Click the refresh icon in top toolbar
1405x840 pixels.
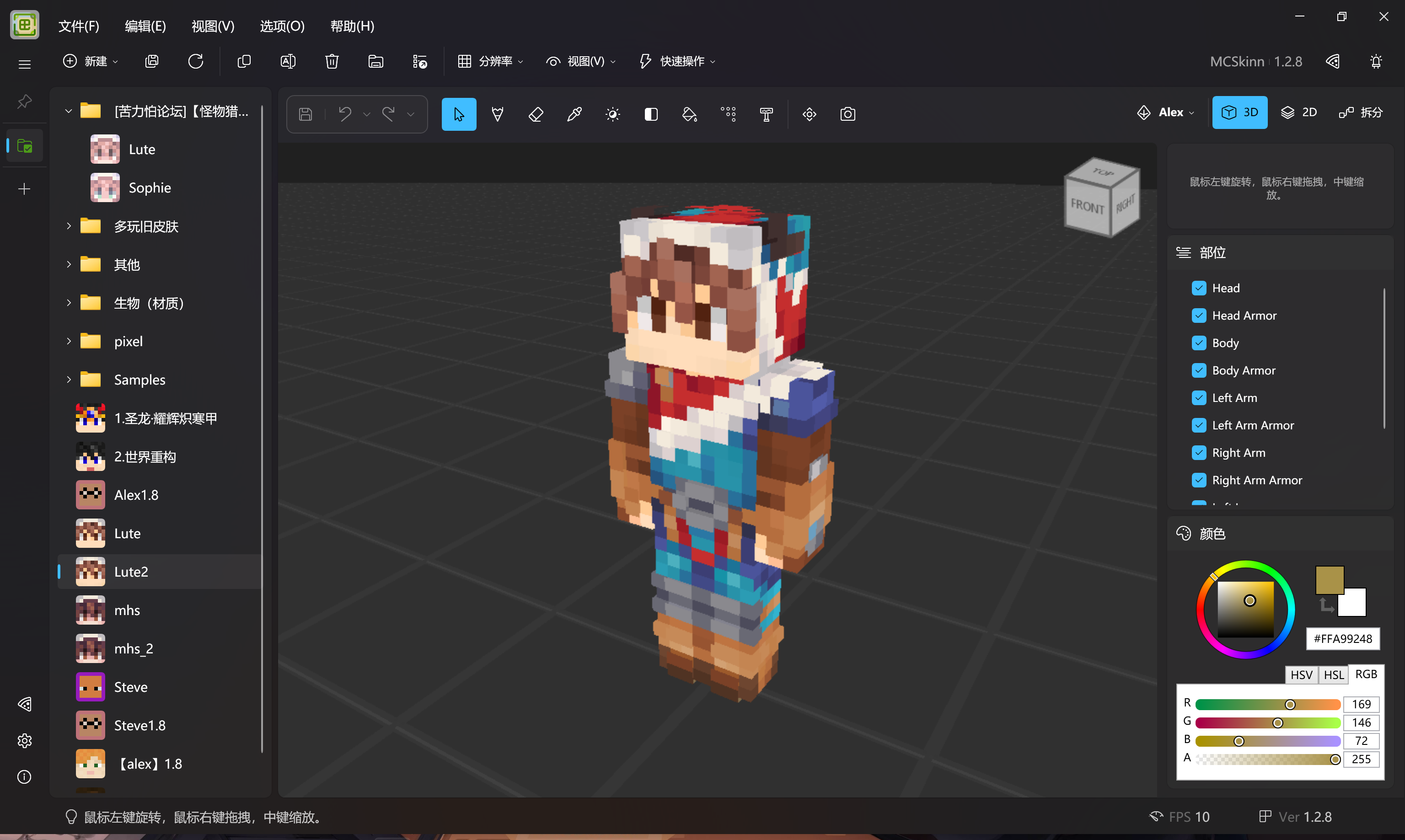coord(195,61)
